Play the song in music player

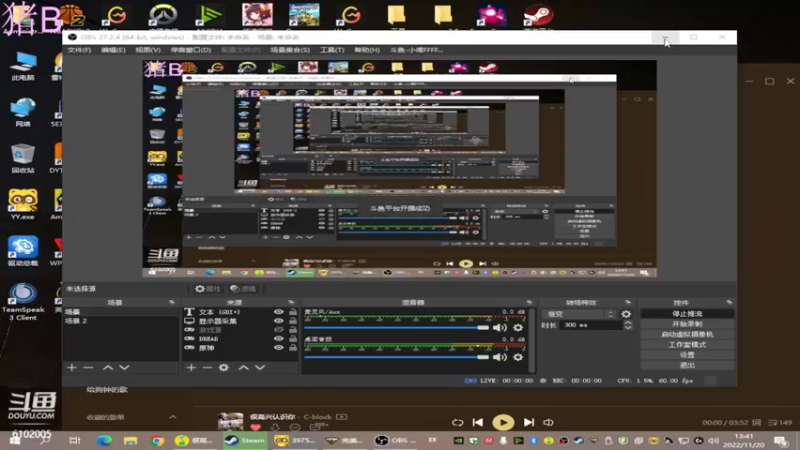[503, 422]
